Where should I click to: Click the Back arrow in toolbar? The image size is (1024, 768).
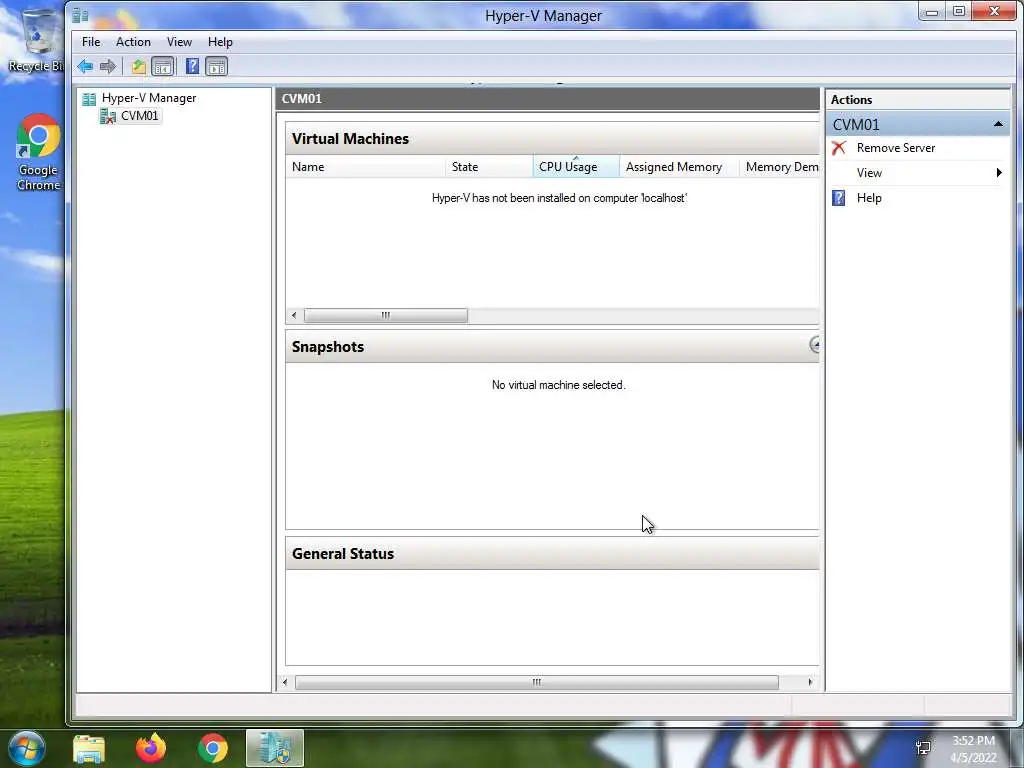pyautogui.click(x=85, y=66)
